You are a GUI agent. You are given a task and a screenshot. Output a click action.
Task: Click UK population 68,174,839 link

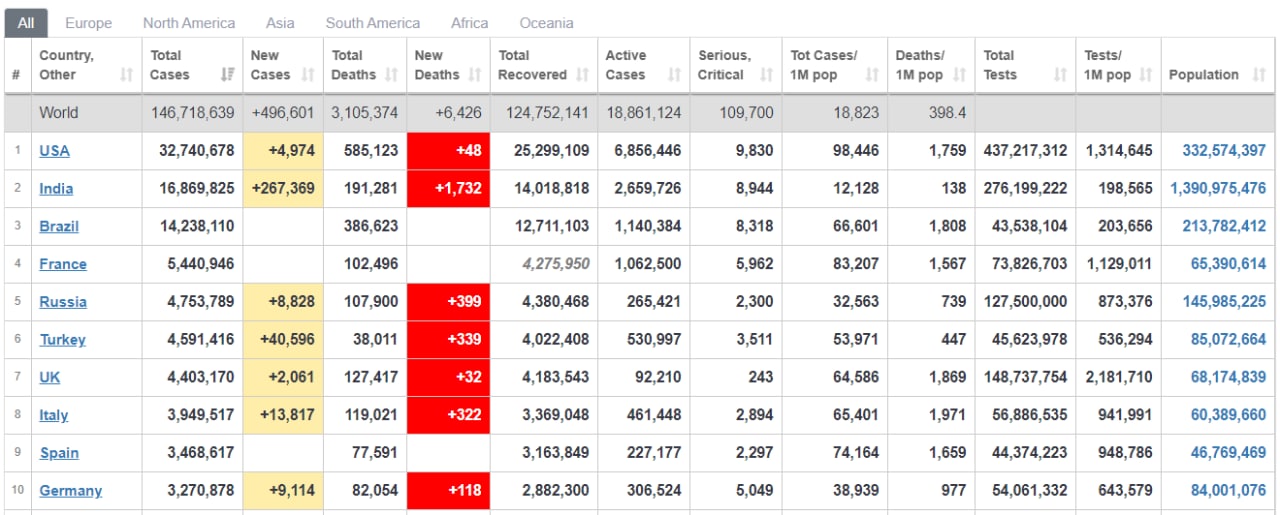coord(1228,378)
